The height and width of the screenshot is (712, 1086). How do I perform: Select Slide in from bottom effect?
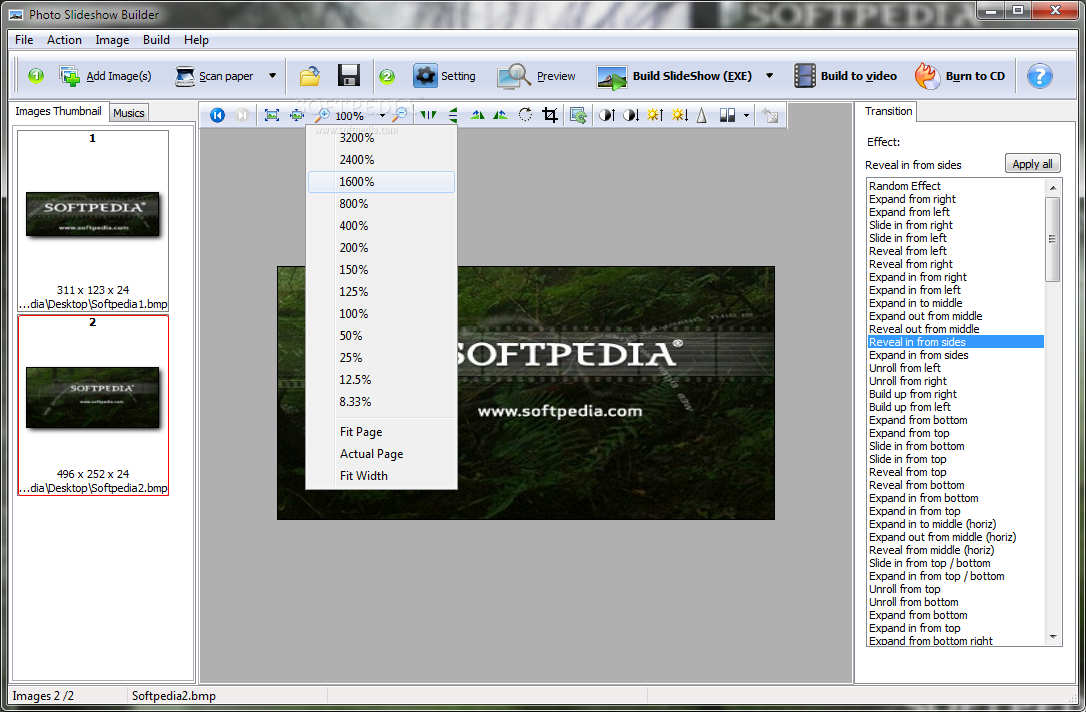[956, 446]
